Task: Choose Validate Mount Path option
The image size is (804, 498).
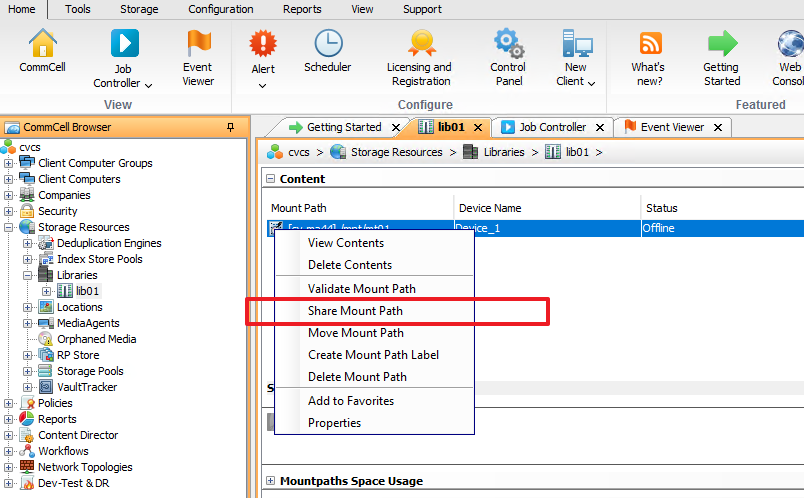Action: (361, 289)
